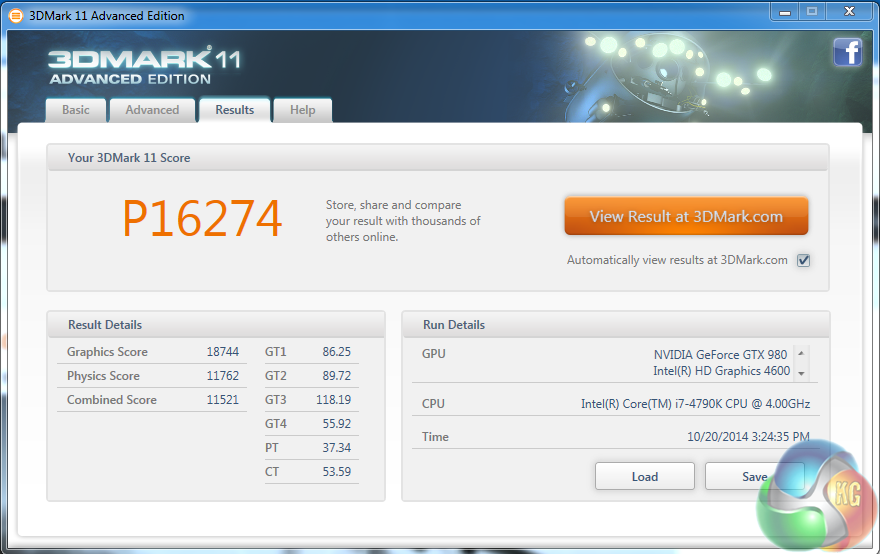Click the Save button
This screenshot has width=880, height=554.
tap(754, 477)
